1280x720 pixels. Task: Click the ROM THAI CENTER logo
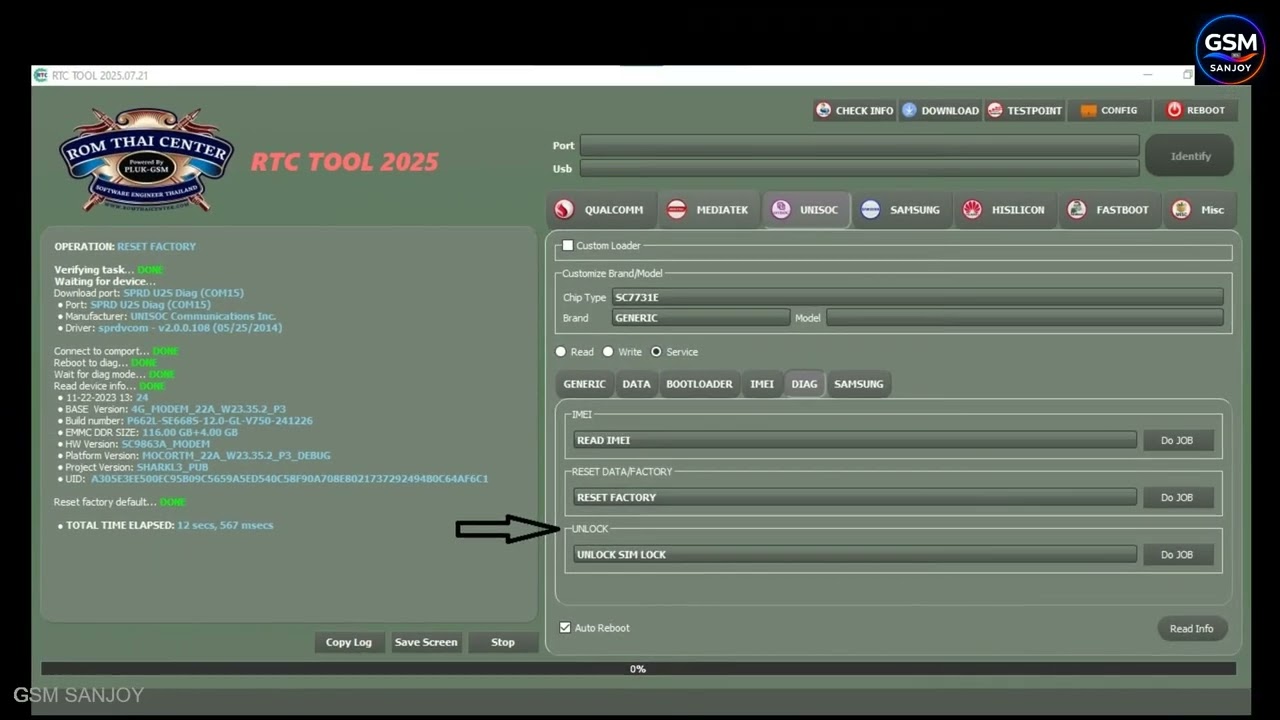pyautogui.click(x=146, y=160)
